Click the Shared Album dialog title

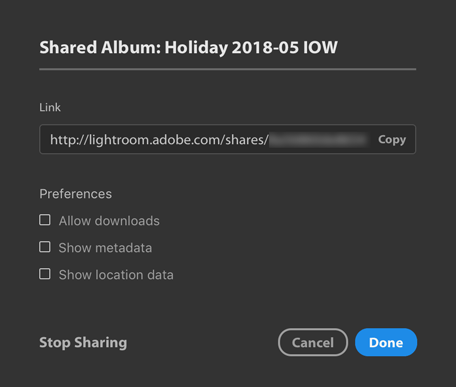pyautogui.click(x=189, y=47)
